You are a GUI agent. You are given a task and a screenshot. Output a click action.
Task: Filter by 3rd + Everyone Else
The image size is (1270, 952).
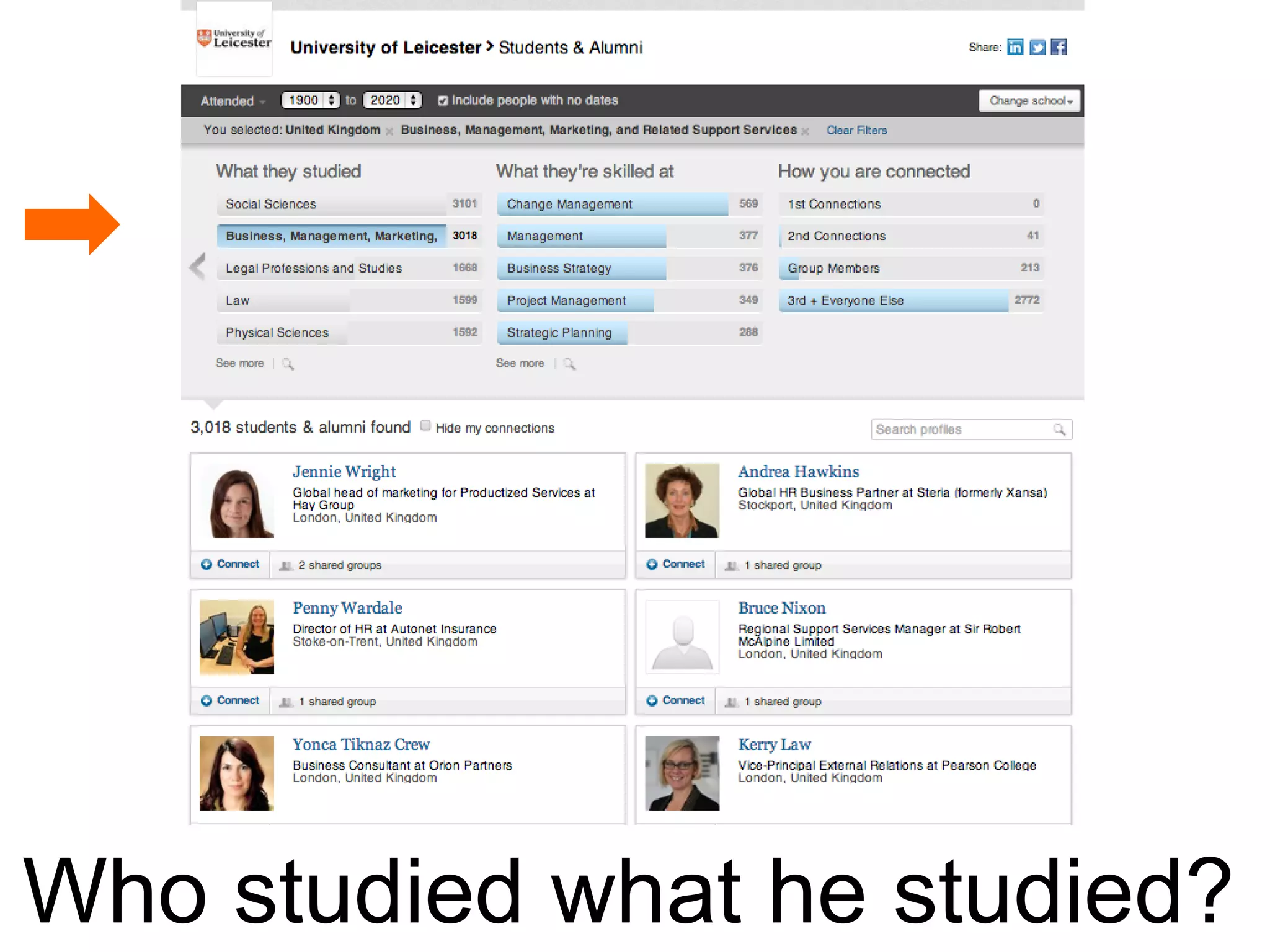click(x=911, y=301)
